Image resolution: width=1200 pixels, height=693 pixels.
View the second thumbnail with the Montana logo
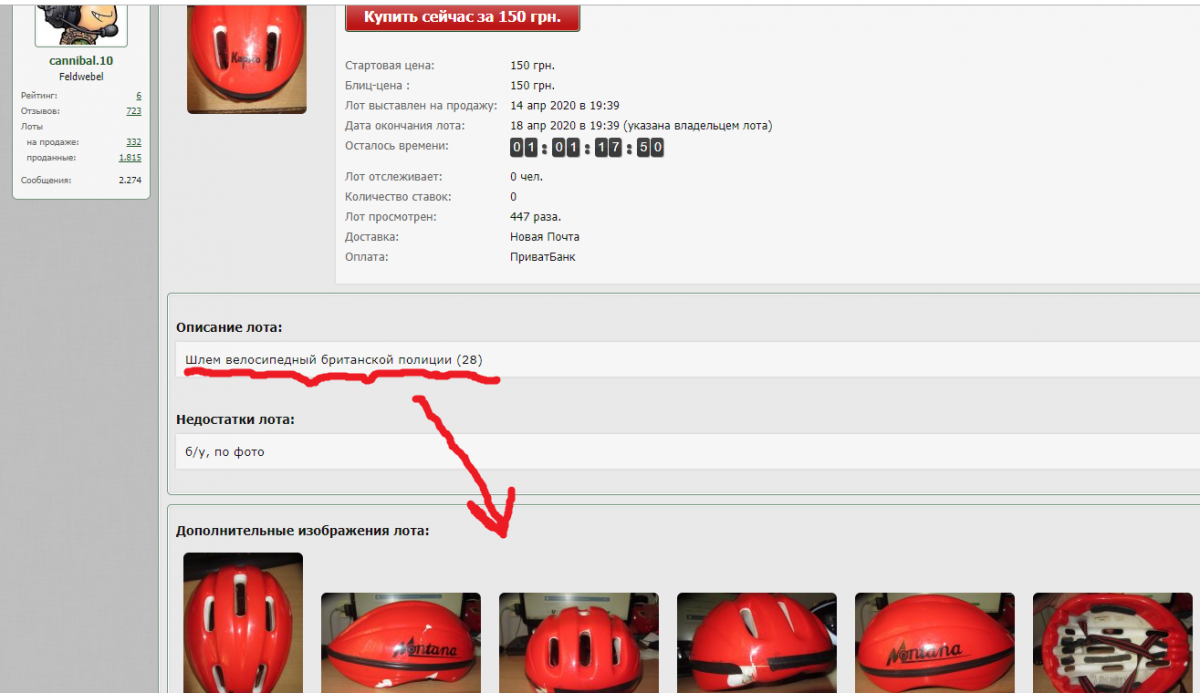[x=401, y=643]
